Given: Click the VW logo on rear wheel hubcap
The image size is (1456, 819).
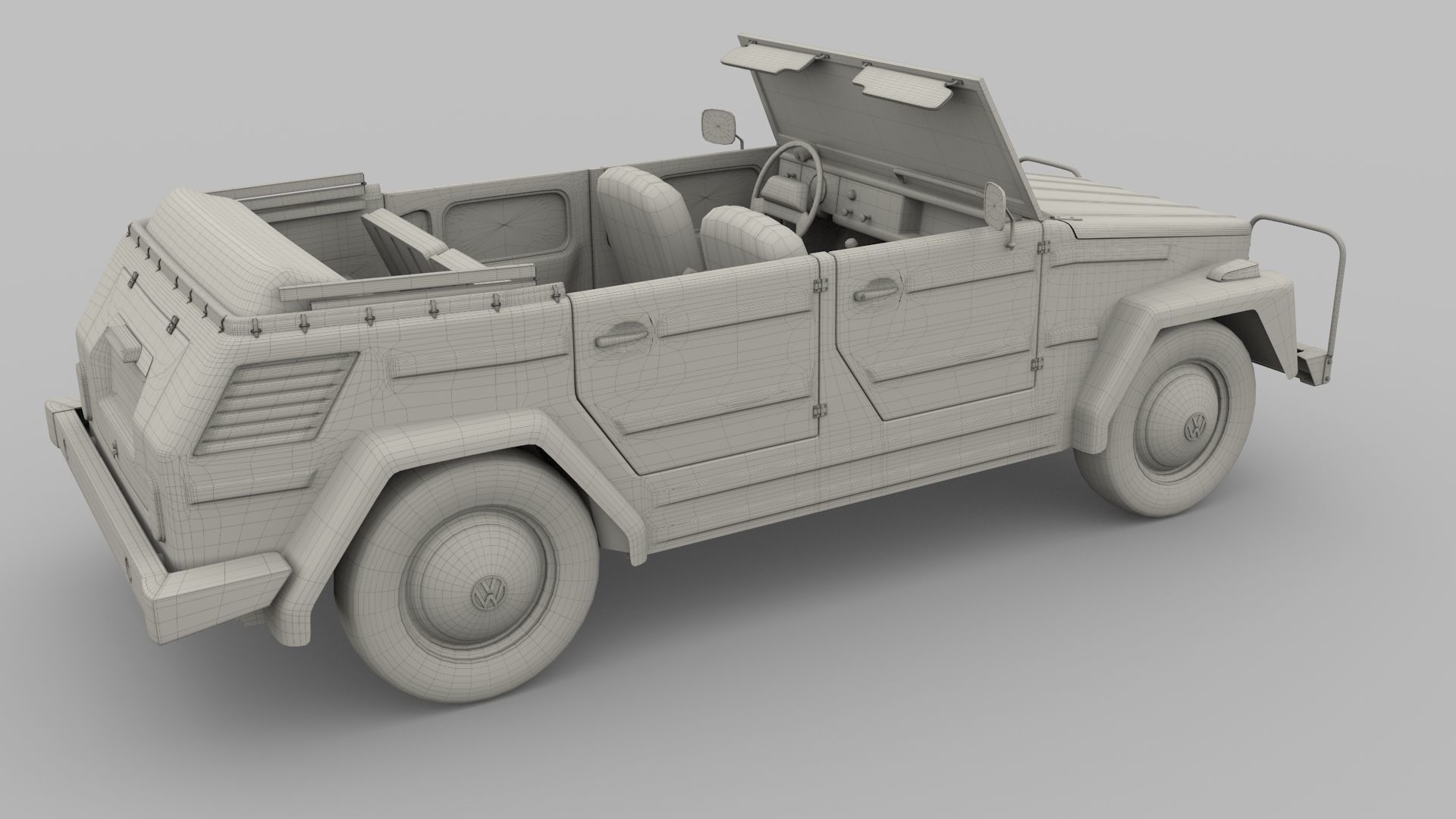Looking at the screenshot, I should (488, 592).
